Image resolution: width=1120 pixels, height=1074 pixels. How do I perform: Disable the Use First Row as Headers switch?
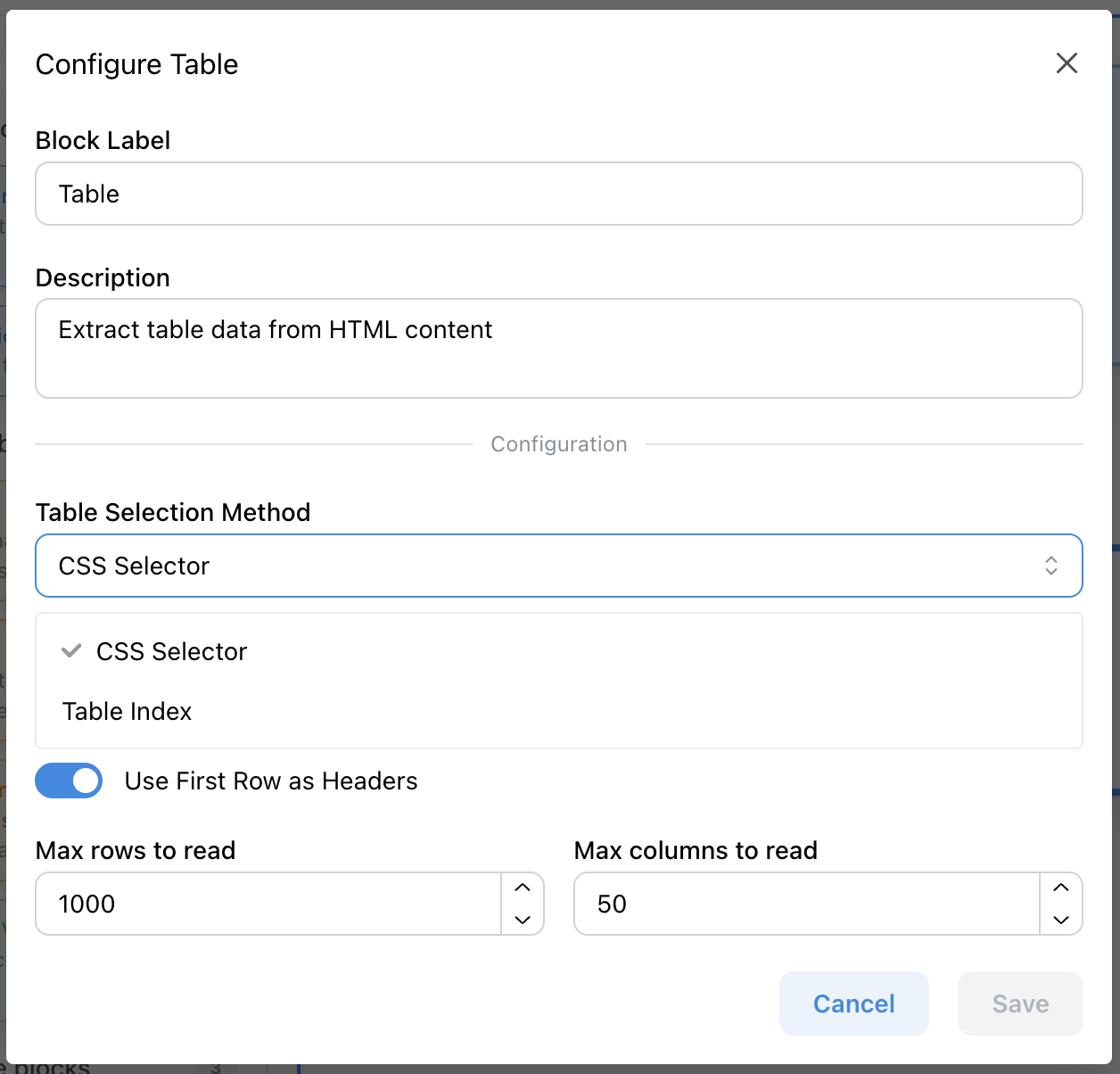[x=69, y=781]
